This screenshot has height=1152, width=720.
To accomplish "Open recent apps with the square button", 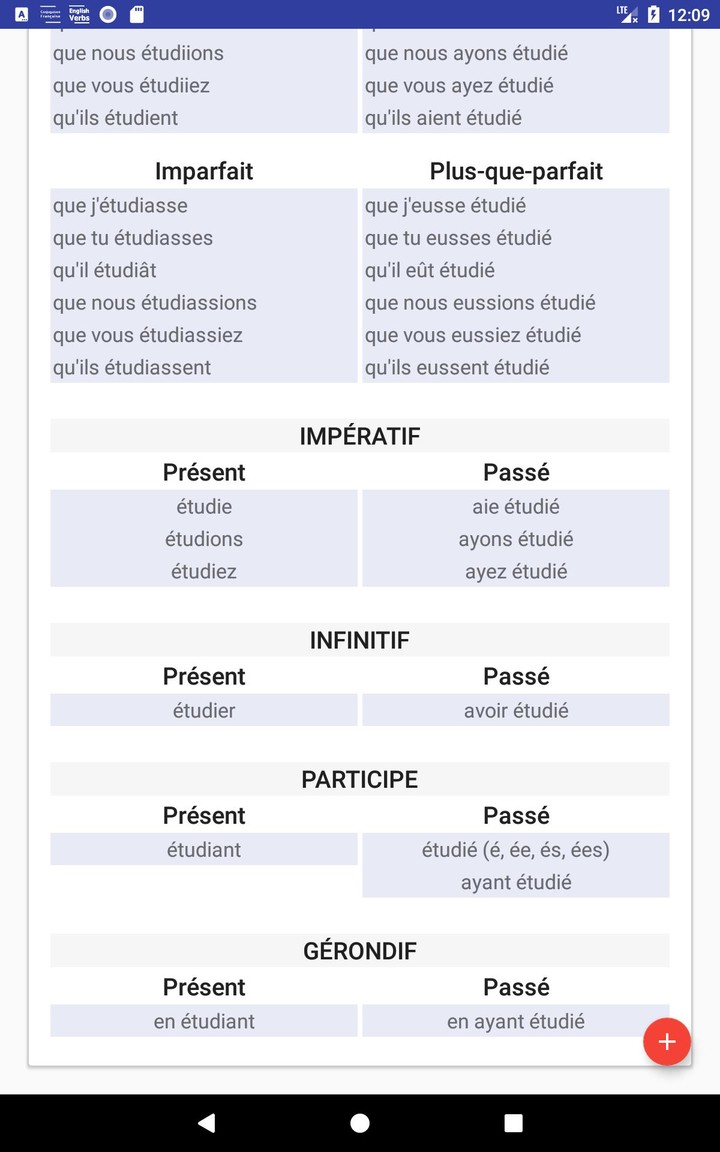I will 513,1122.
